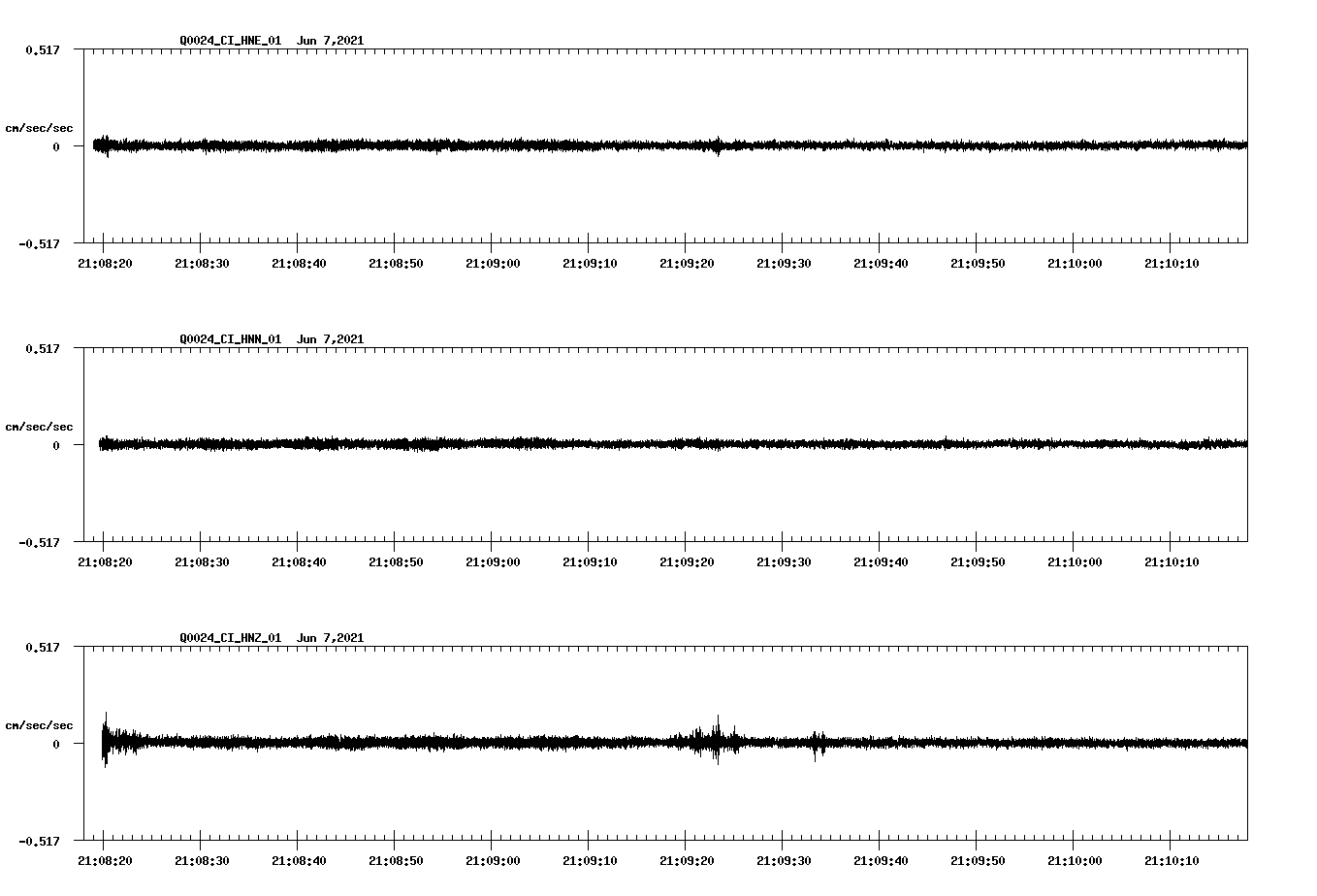Screen dimensions: 1317x896
Task: Click the 0.517 upper limit on HNN plot
Action: [x=43, y=349]
